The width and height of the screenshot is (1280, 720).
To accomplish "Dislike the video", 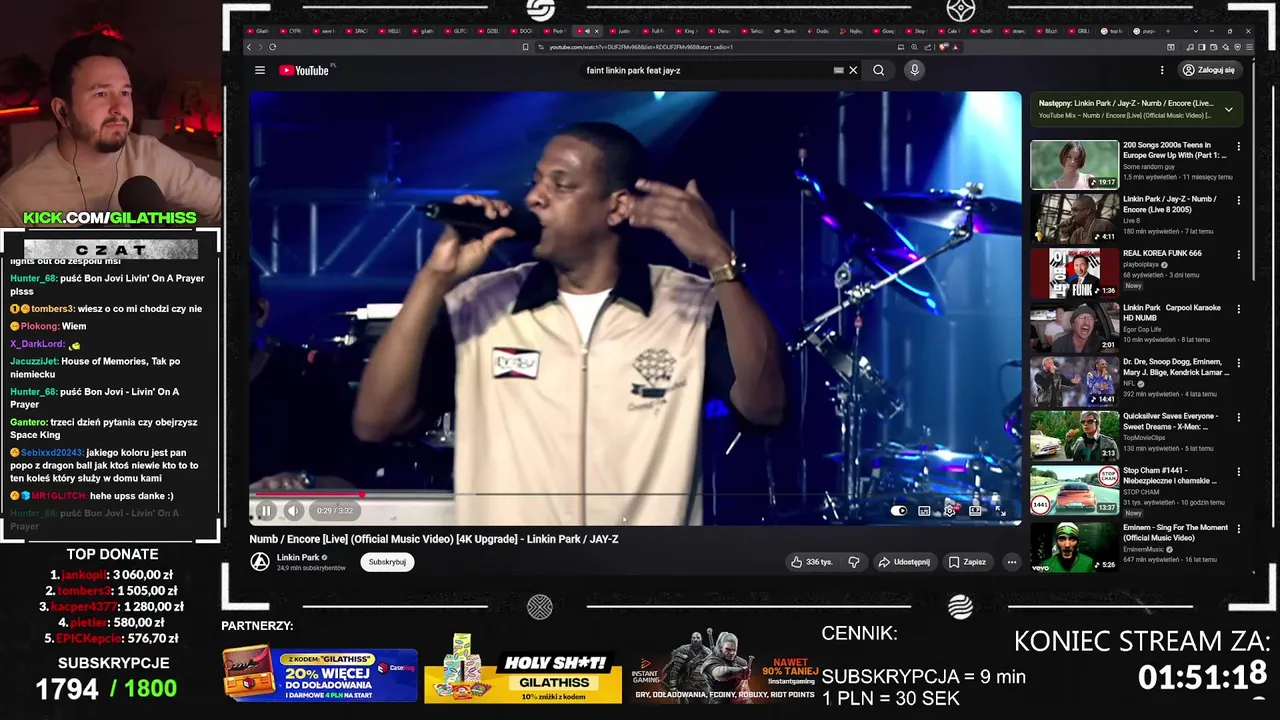I will tap(854, 562).
